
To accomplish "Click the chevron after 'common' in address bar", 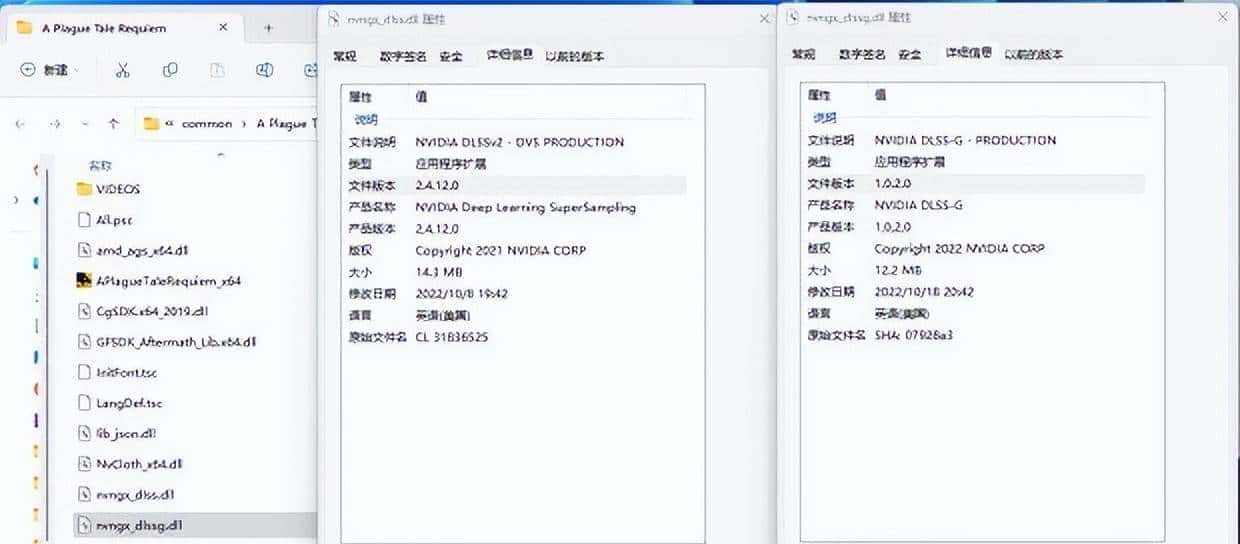I will [x=243, y=124].
